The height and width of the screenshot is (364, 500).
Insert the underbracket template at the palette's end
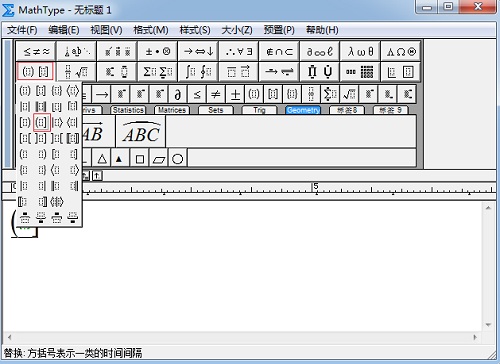[x=73, y=217]
